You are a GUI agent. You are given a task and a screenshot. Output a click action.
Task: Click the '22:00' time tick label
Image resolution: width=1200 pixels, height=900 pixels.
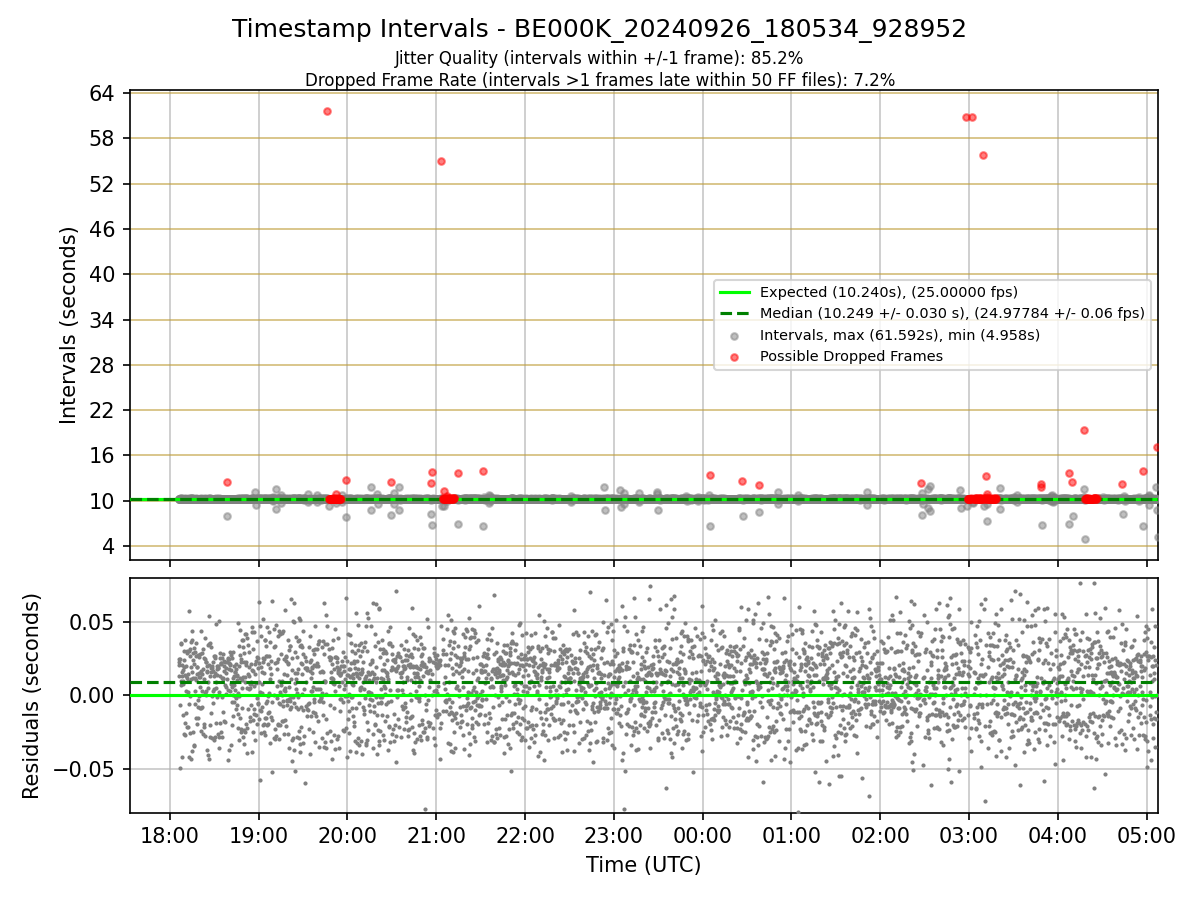pos(525,834)
